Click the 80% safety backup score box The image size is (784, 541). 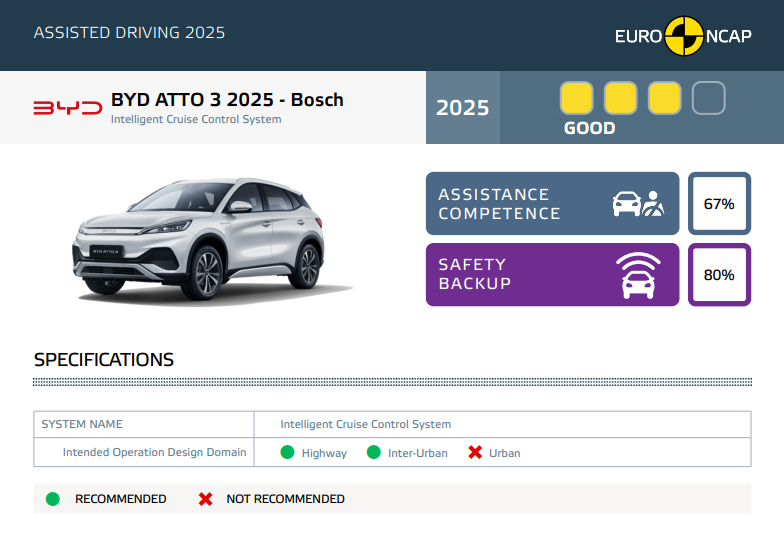click(719, 274)
